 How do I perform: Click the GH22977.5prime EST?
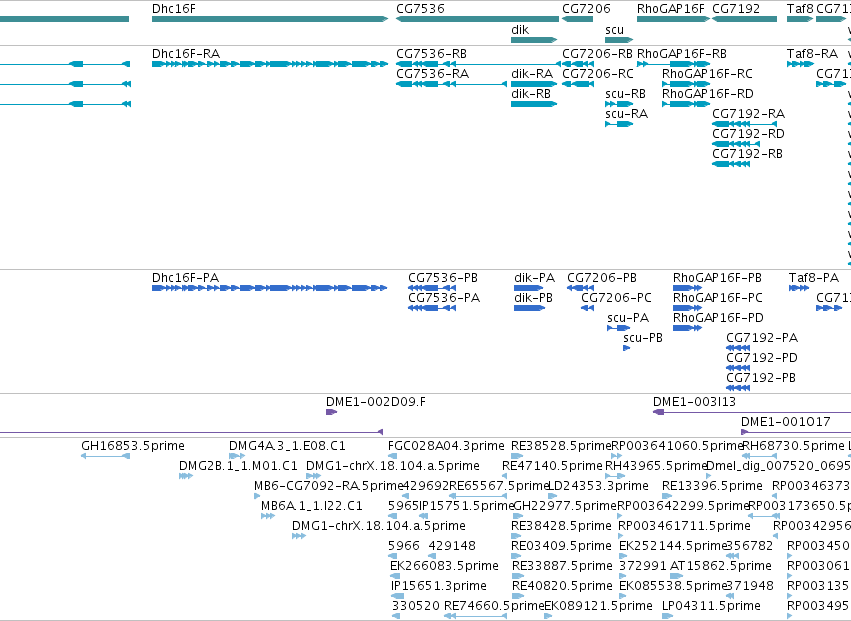(x=517, y=517)
